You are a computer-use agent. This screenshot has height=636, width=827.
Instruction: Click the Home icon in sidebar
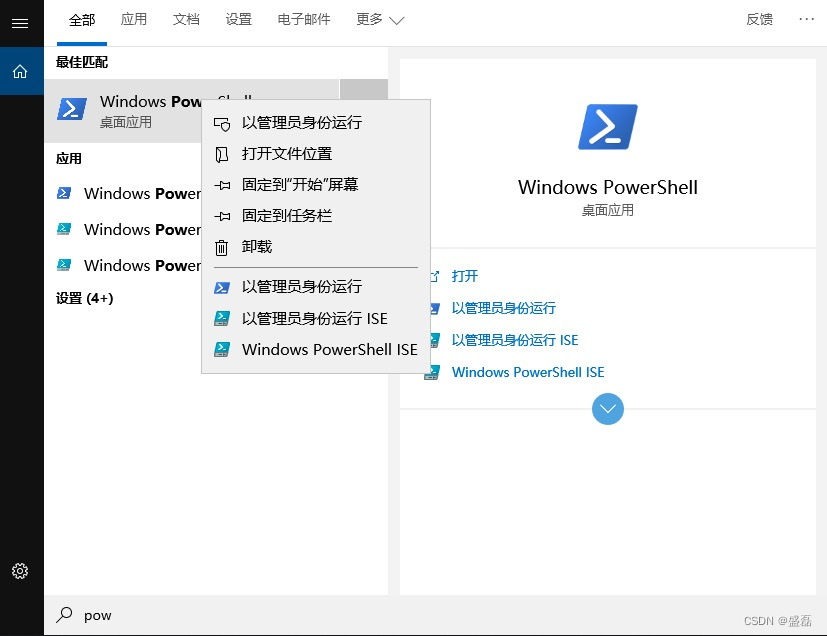[20, 71]
